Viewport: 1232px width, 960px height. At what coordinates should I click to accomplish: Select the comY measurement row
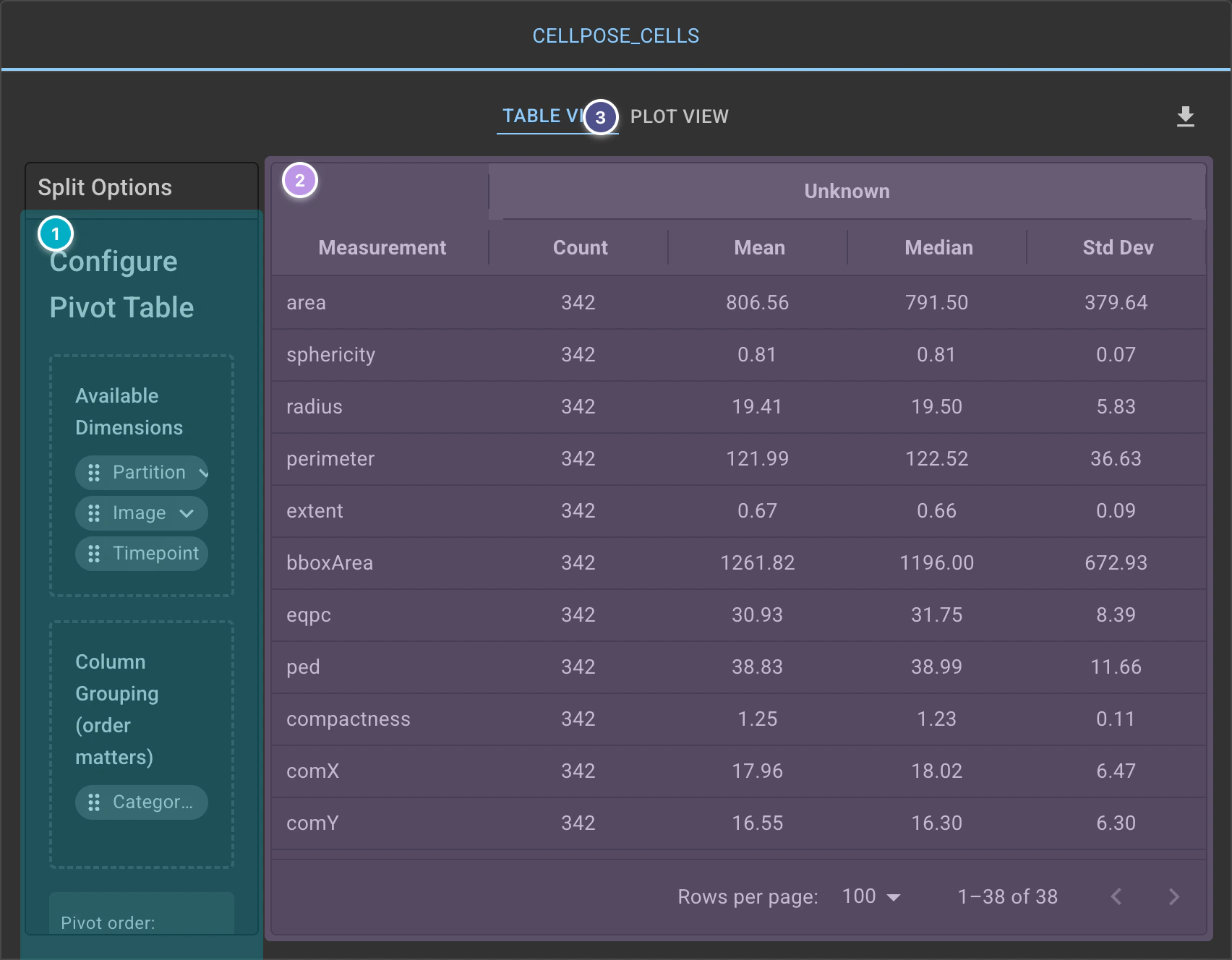point(739,823)
